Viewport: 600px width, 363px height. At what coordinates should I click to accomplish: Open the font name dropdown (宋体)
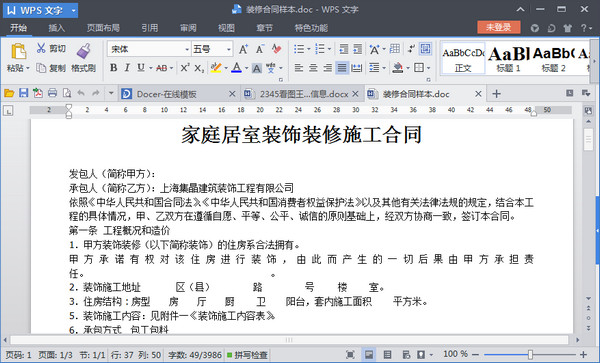(187, 49)
